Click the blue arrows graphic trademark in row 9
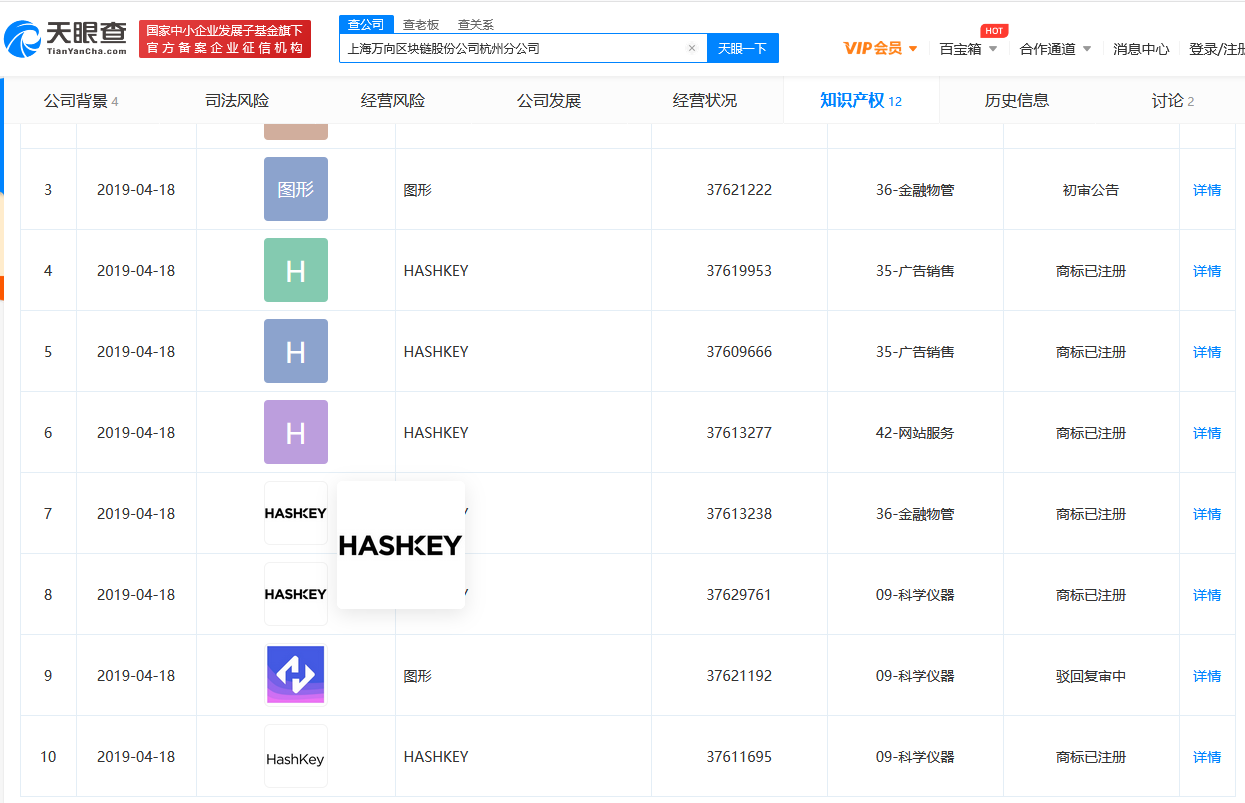This screenshot has width=1245, height=803. [x=295, y=675]
